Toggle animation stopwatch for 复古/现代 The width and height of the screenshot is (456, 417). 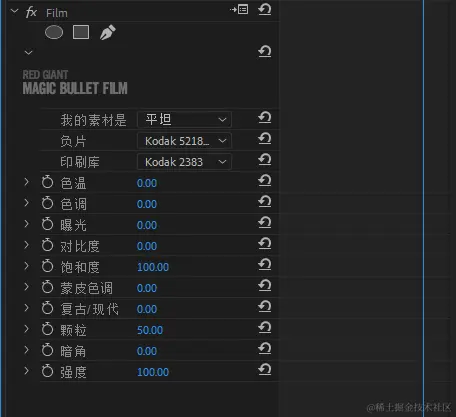[47, 308]
